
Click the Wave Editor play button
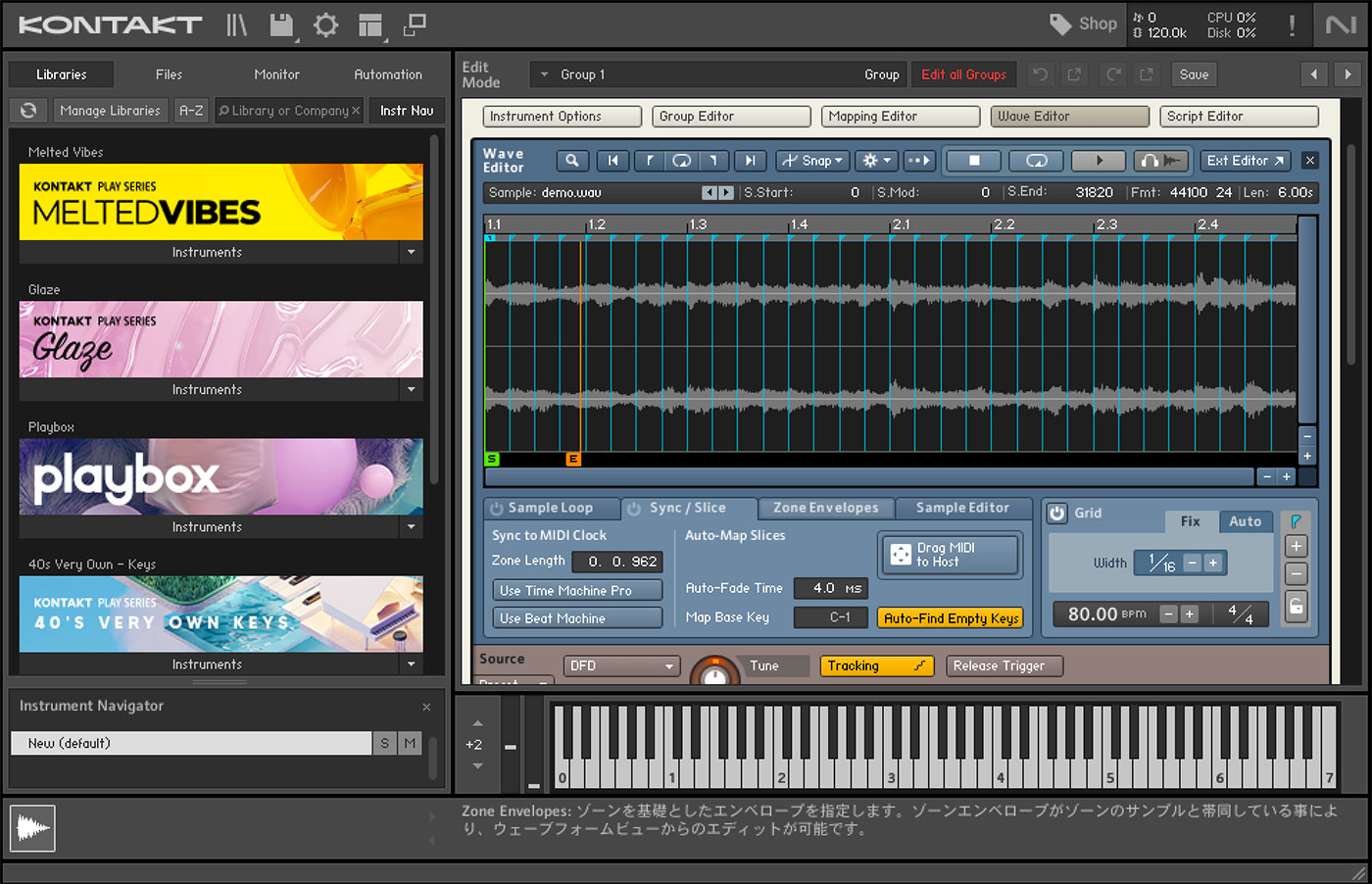tap(1099, 161)
